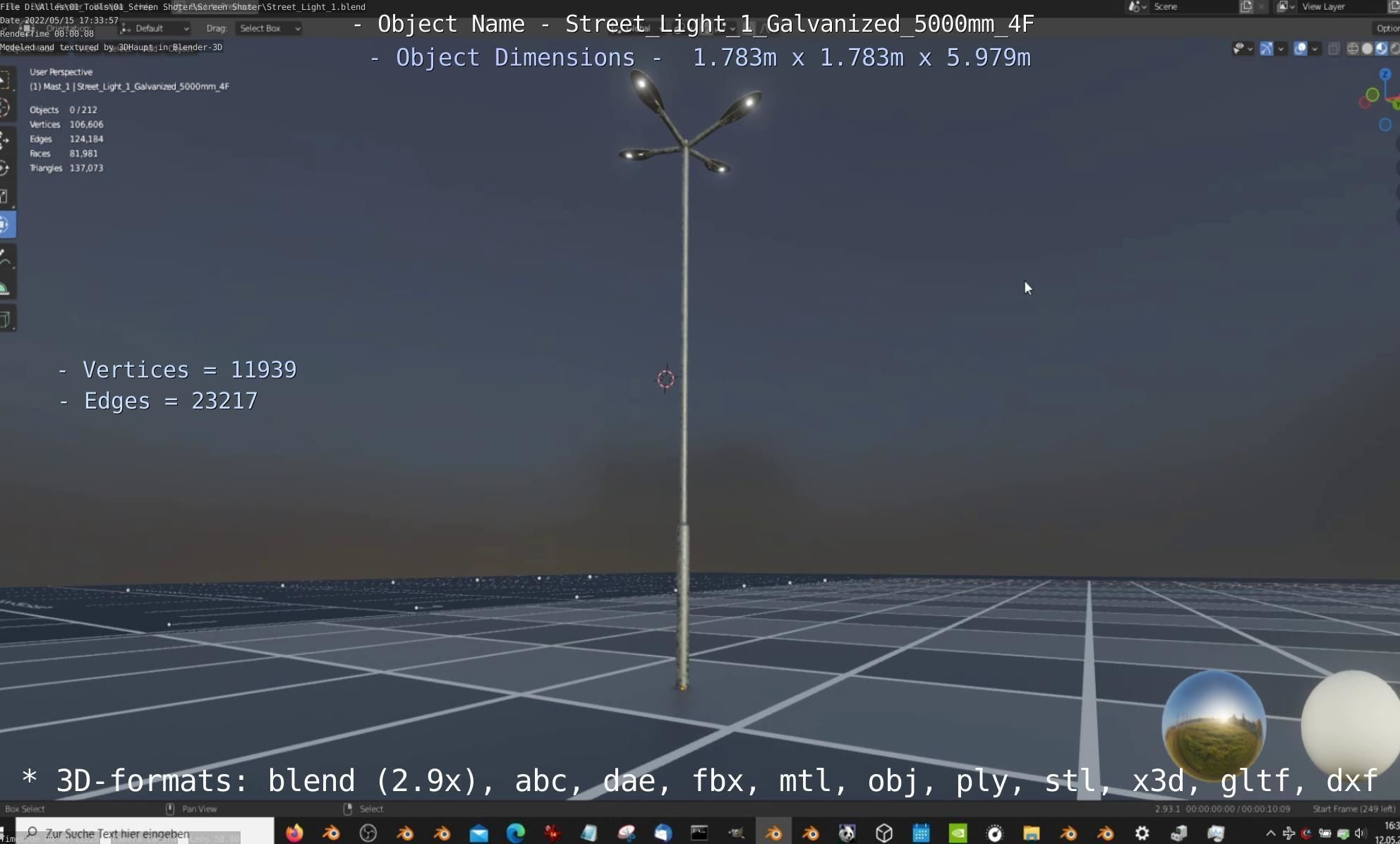Image resolution: width=1400 pixels, height=844 pixels.
Task: Click the 3D cursor in the viewport
Action: point(665,379)
